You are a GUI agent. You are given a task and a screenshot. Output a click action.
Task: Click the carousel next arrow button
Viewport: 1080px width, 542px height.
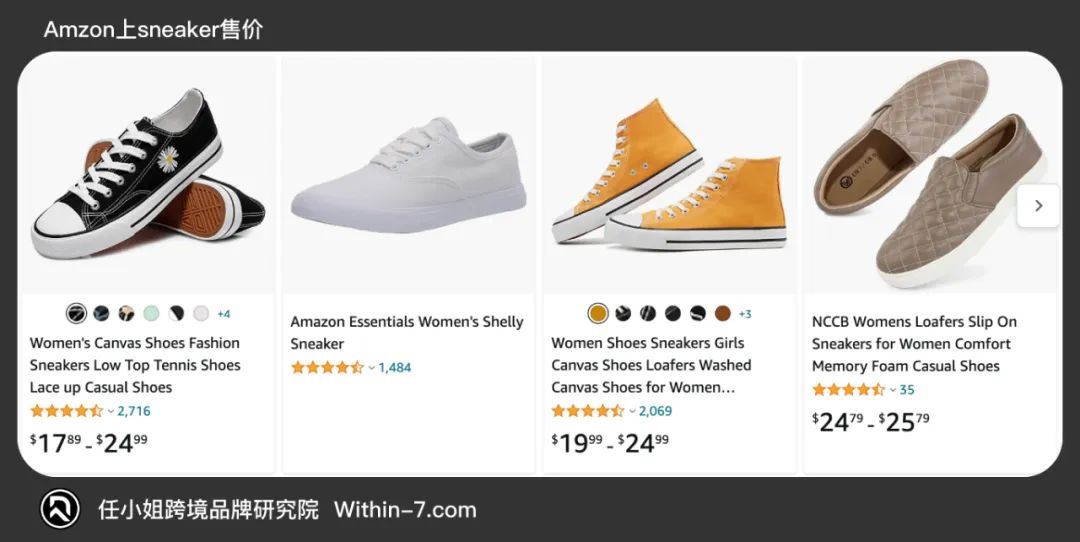point(1038,205)
